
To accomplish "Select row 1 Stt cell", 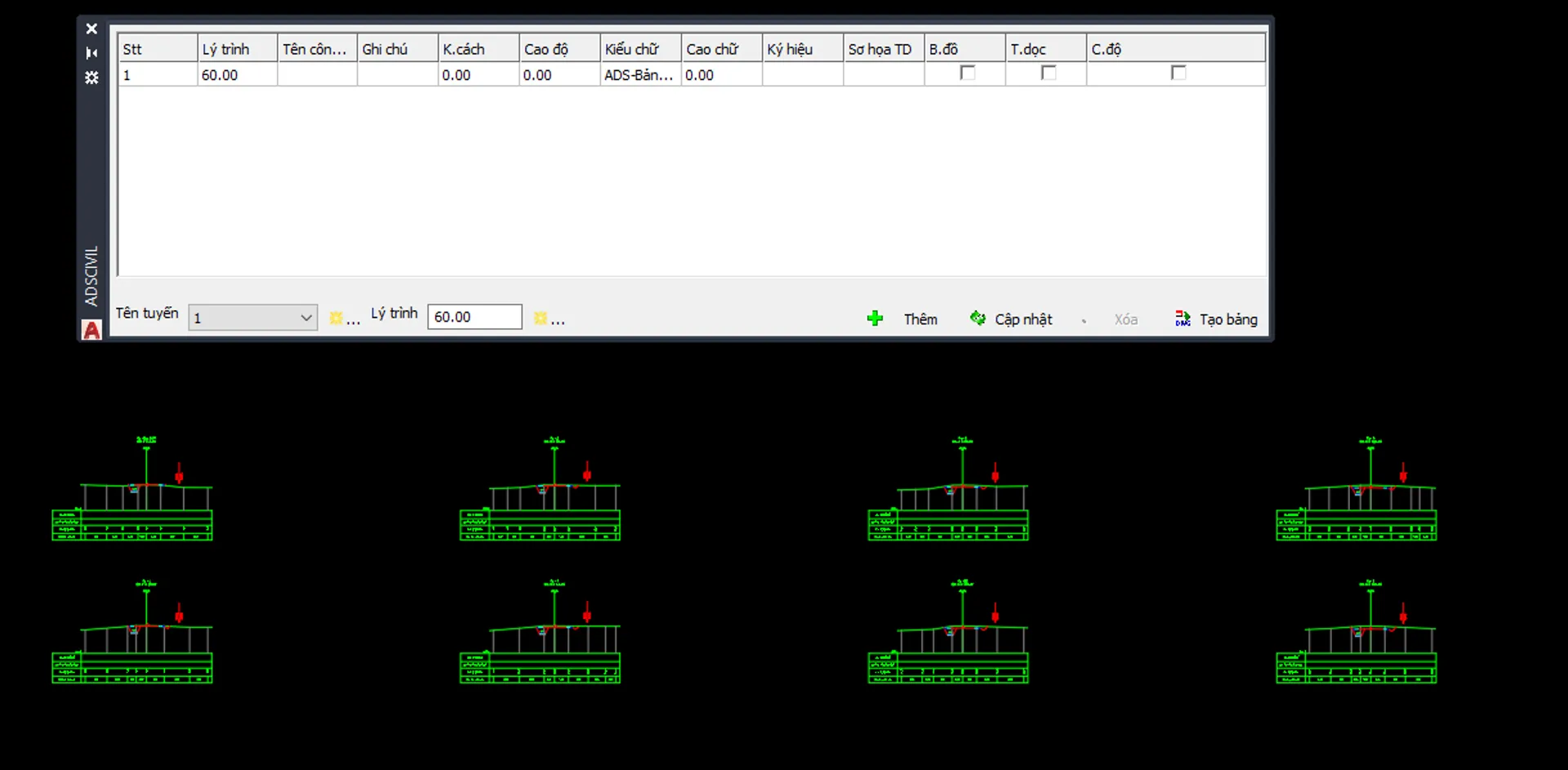I will click(x=158, y=74).
